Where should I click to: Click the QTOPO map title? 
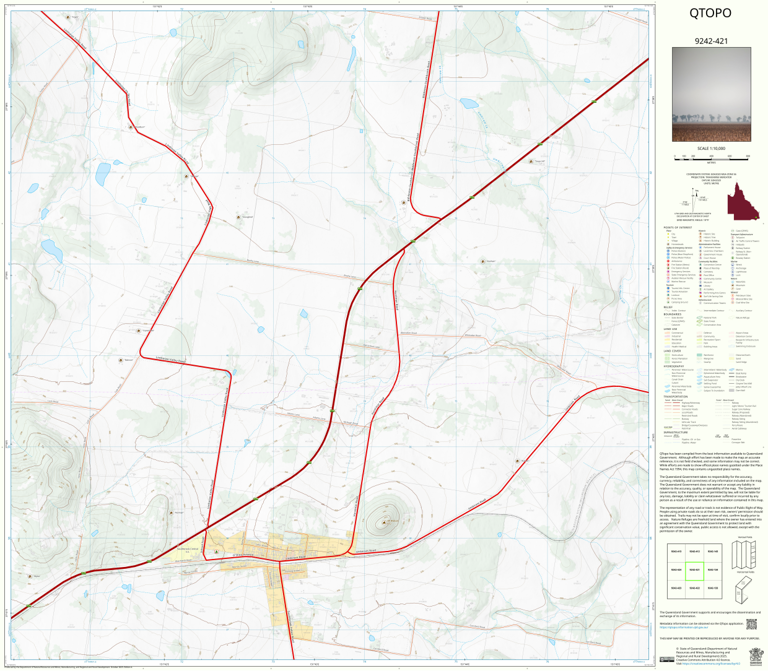coord(710,13)
